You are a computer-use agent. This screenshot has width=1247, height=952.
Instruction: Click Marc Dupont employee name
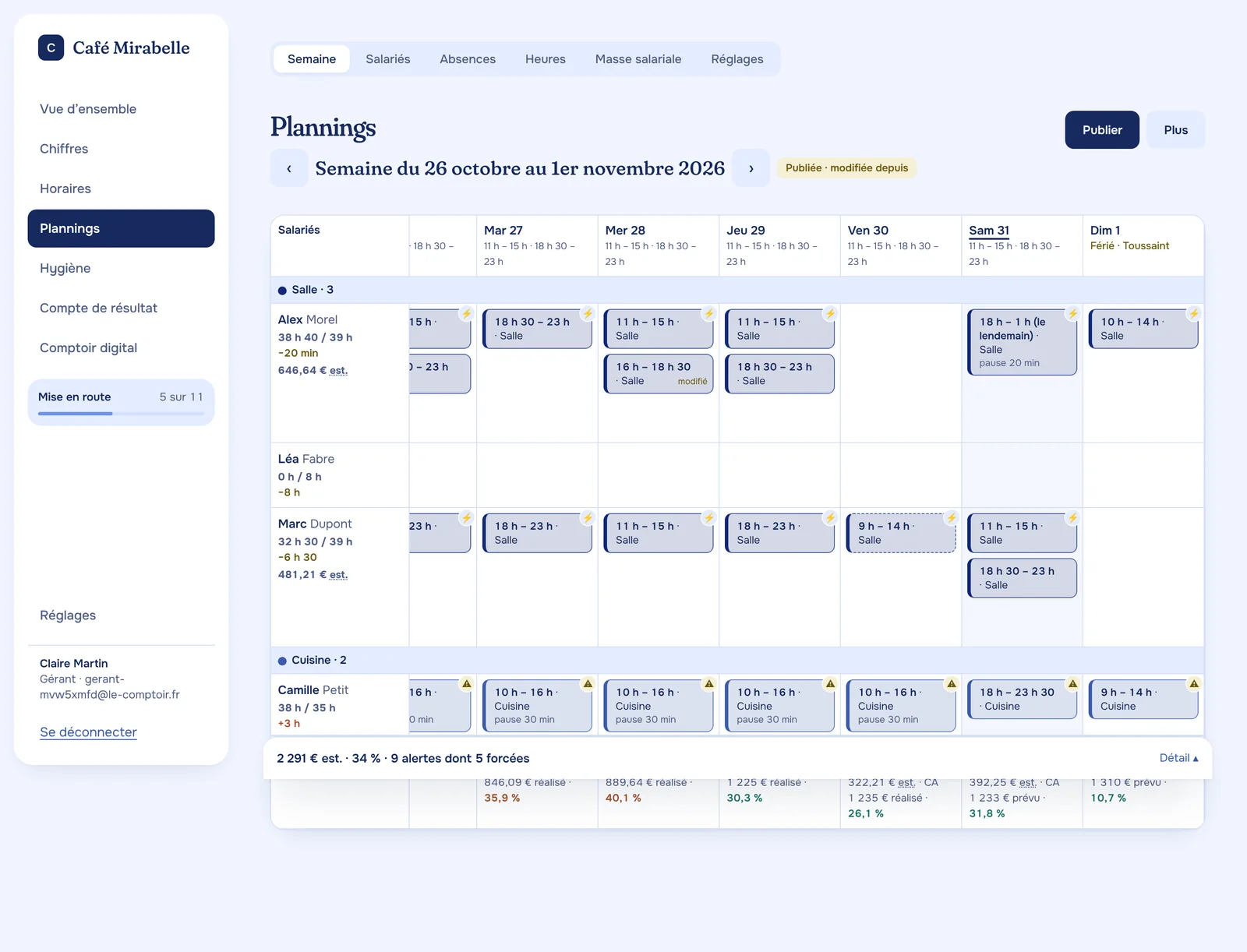315,524
